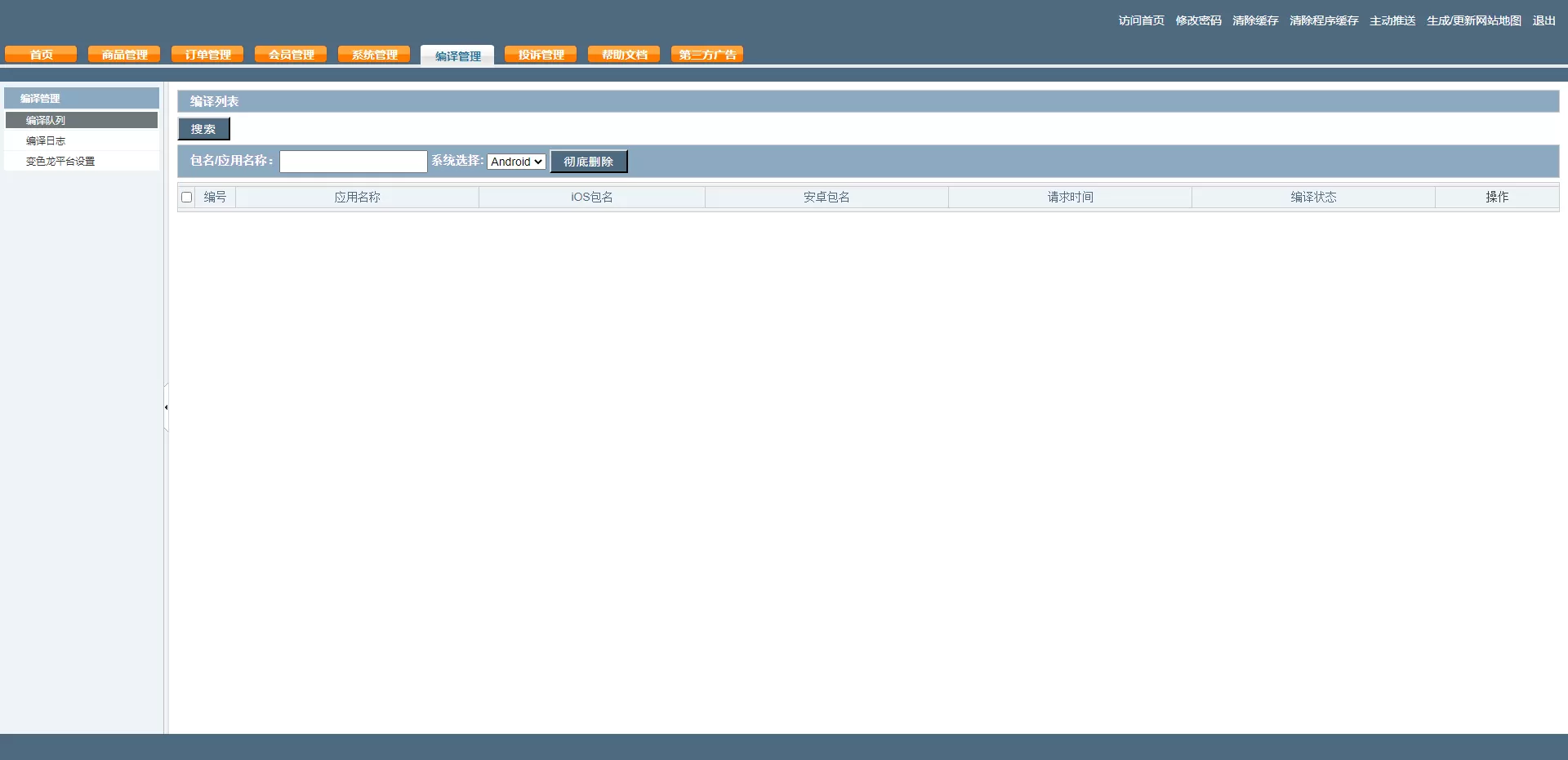The width and height of the screenshot is (1568, 760).
Task: Switch to the 投诉管理 tab
Action: (x=541, y=55)
